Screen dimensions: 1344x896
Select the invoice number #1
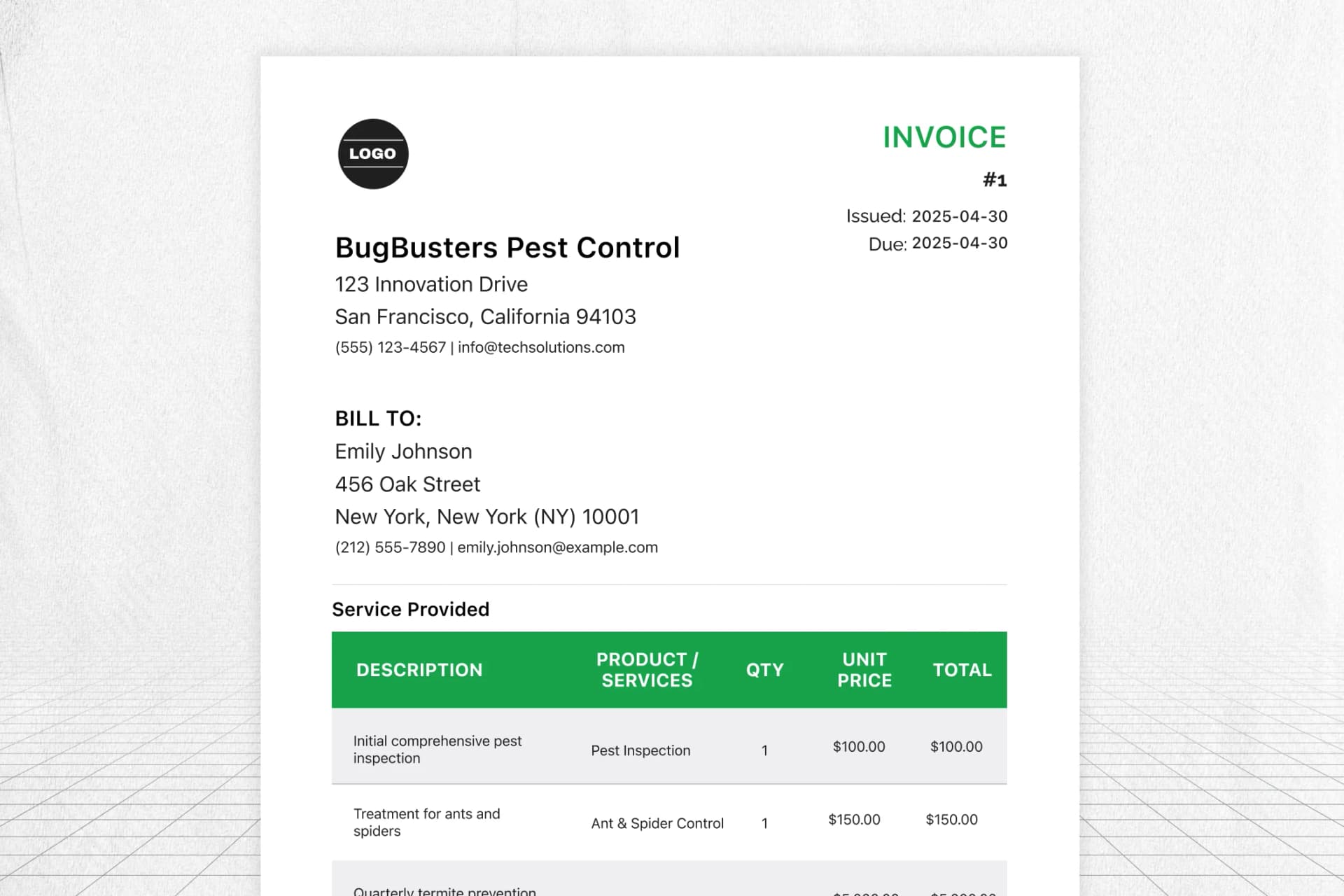click(x=994, y=180)
